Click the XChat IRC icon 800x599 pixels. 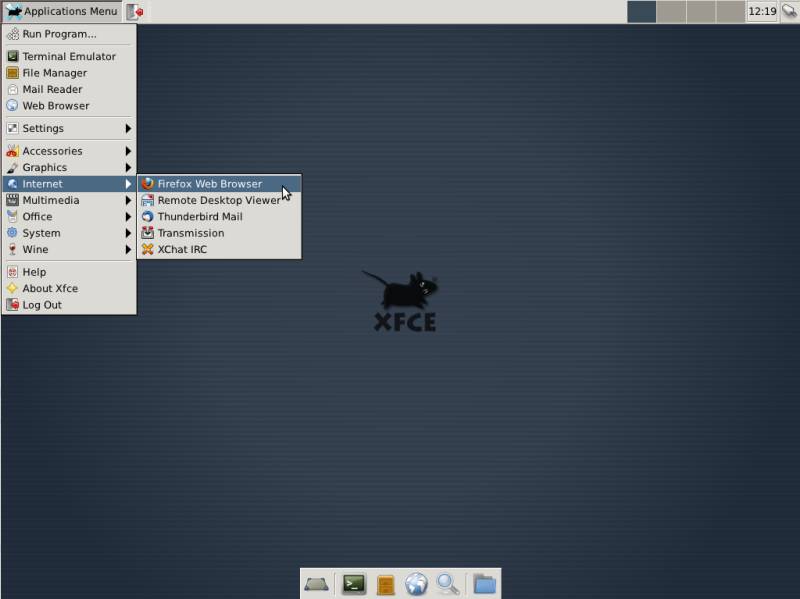pyautogui.click(x=147, y=249)
